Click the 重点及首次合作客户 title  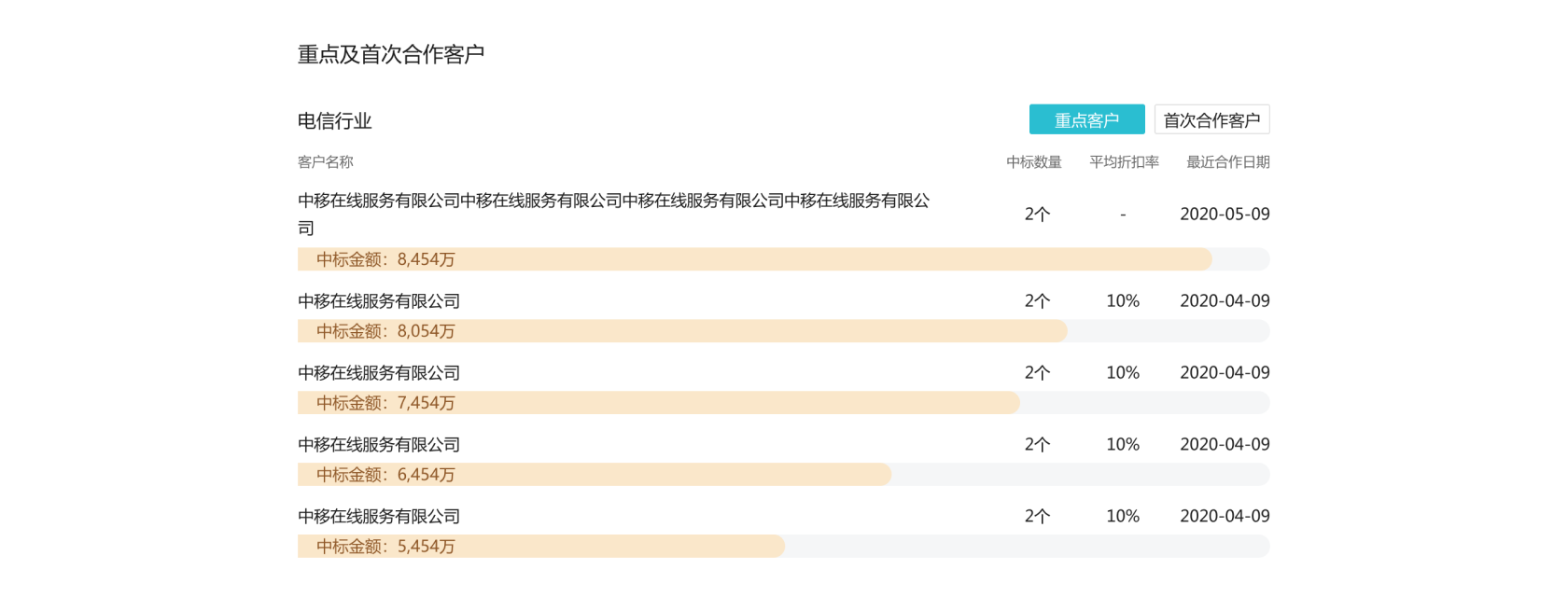(391, 54)
